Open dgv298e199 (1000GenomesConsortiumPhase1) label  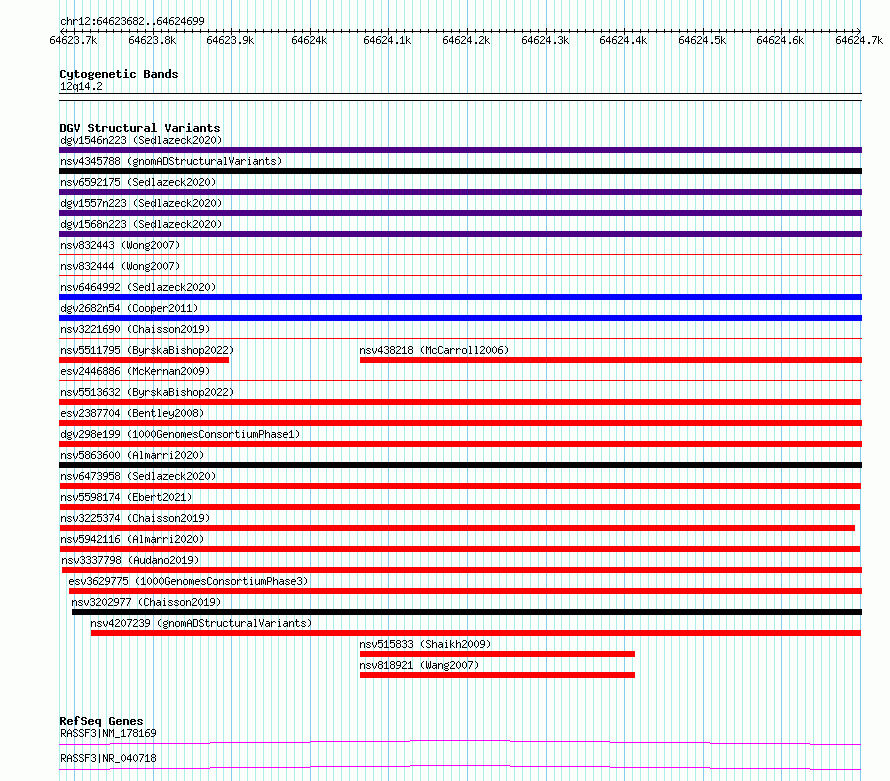coord(180,434)
